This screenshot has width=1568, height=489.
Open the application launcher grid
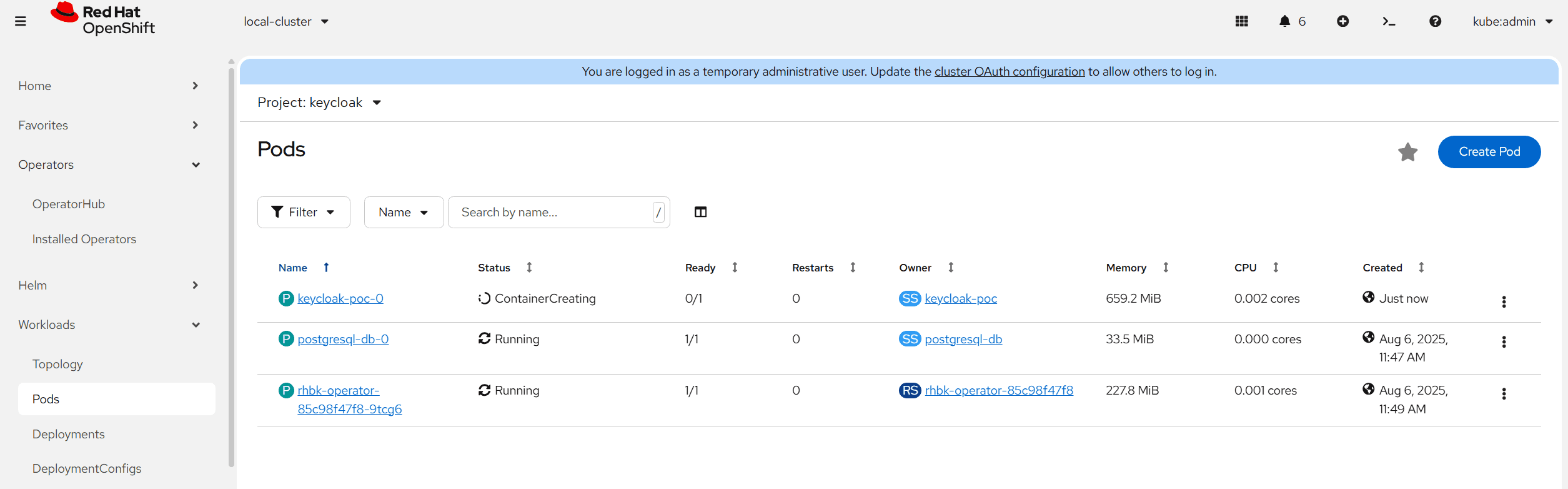click(x=1242, y=21)
